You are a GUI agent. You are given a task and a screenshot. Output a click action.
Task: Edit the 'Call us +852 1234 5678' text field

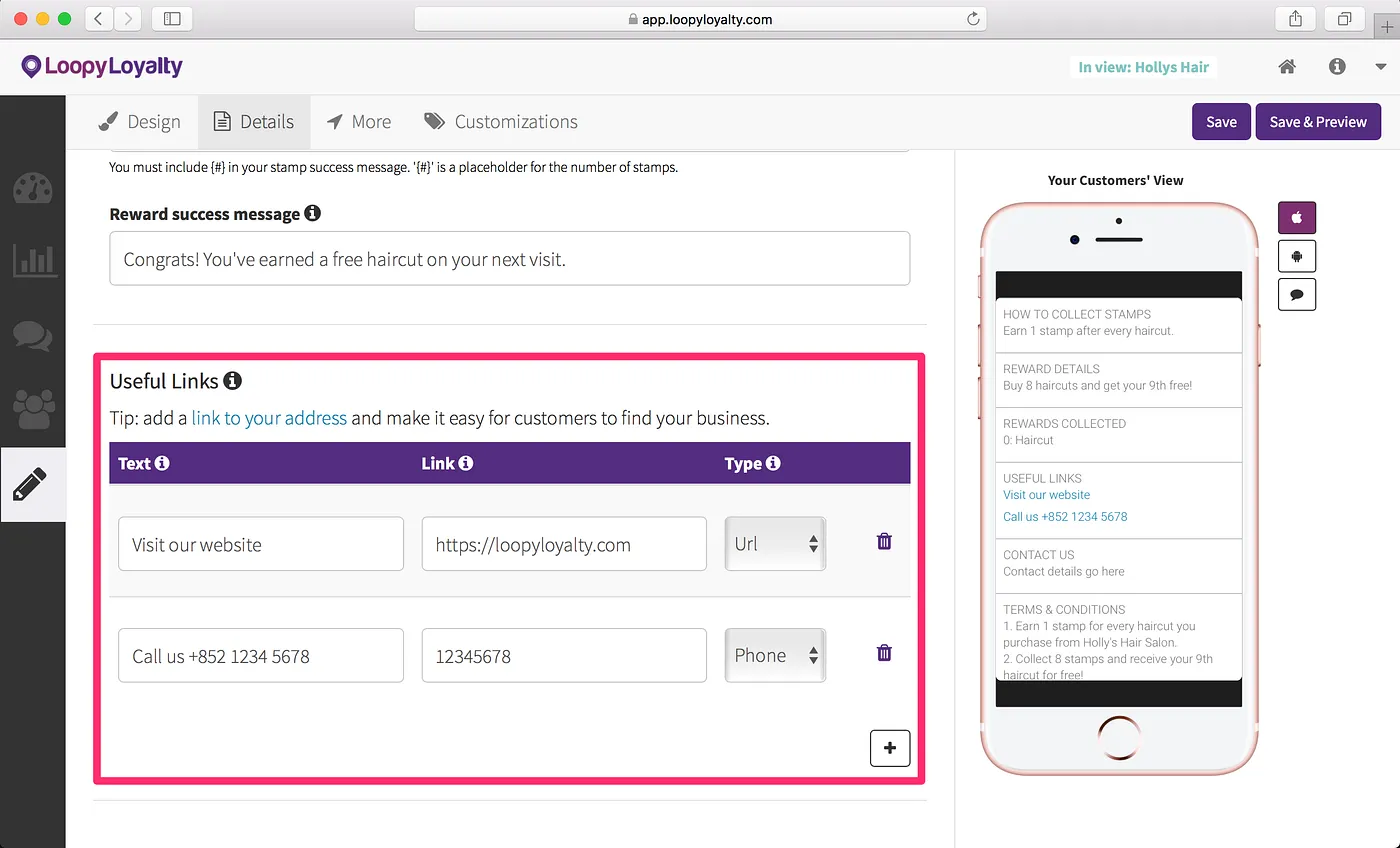tap(261, 656)
